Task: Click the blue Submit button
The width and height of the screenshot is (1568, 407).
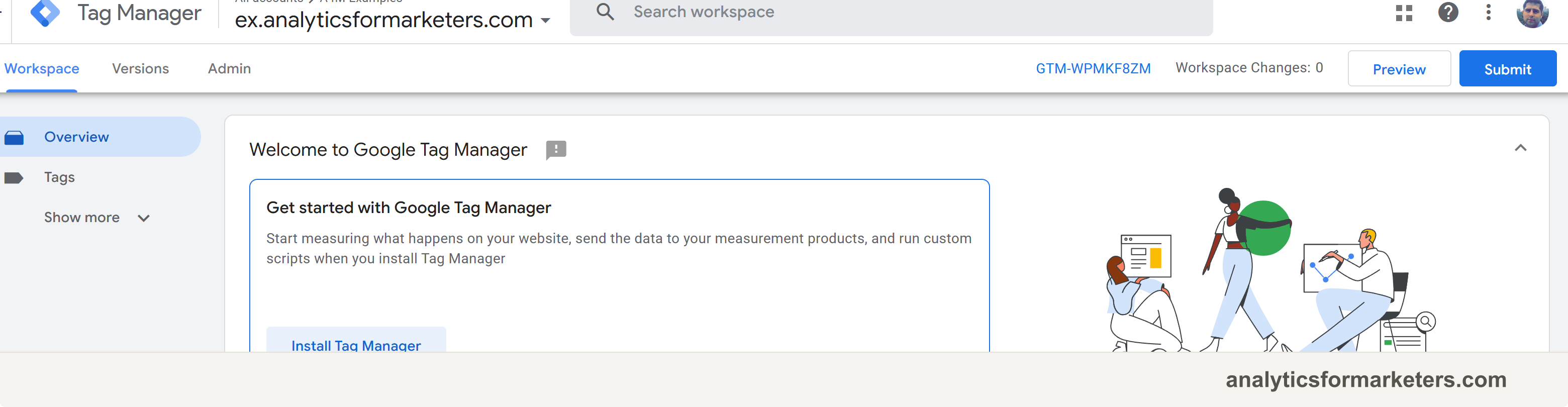Action: point(1507,69)
